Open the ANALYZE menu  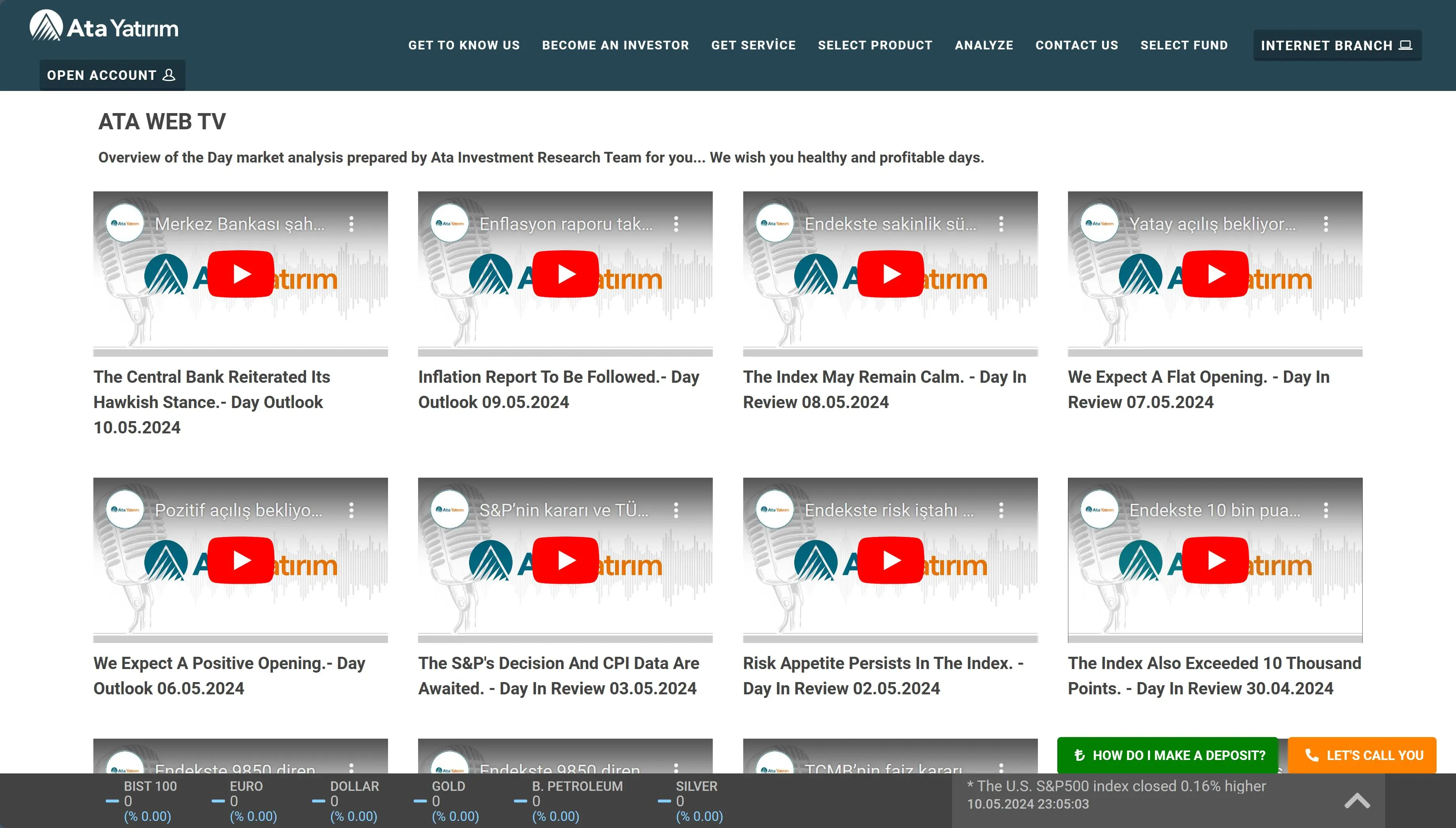point(984,45)
